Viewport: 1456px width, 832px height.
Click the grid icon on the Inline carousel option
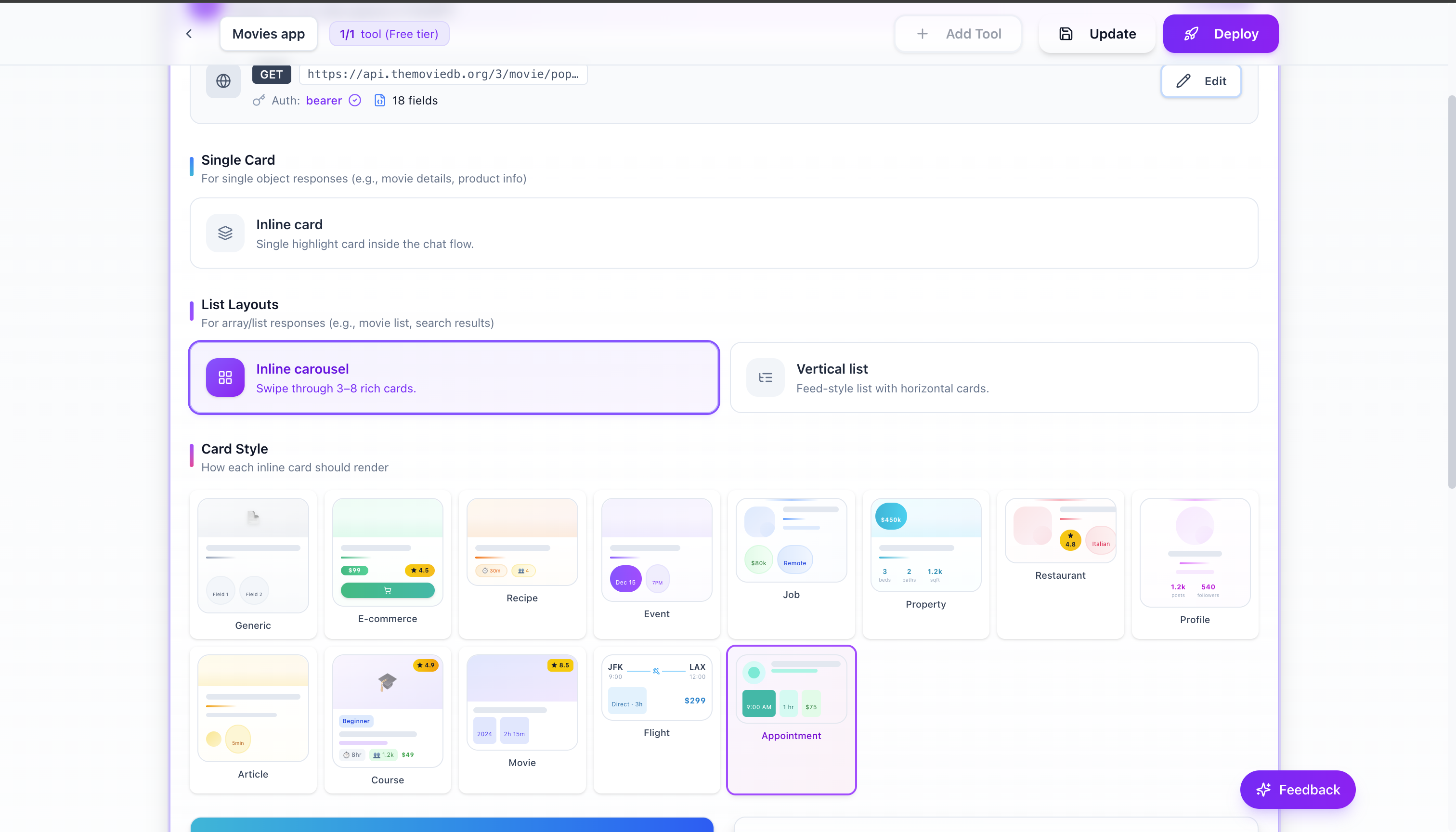coord(224,377)
